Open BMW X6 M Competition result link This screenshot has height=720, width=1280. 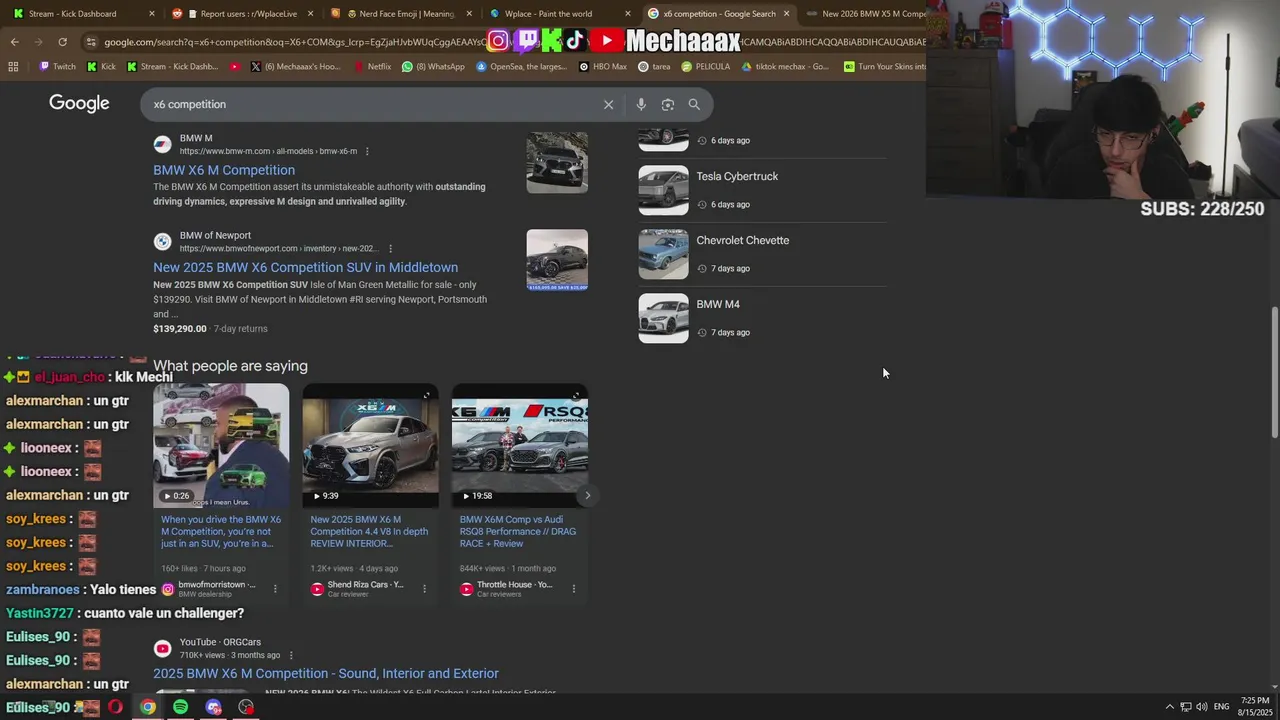pyautogui.click(x=224, y=170)
